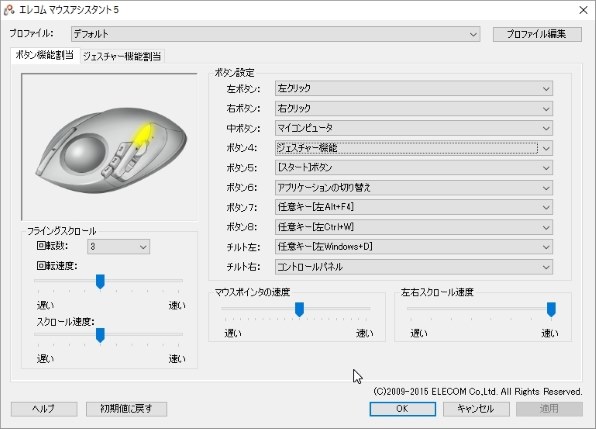This screenshot has height=429, width=596.
Task: Open the ボタン7 dropdown showing 左Alt+F4
Action: click(414, 207)
